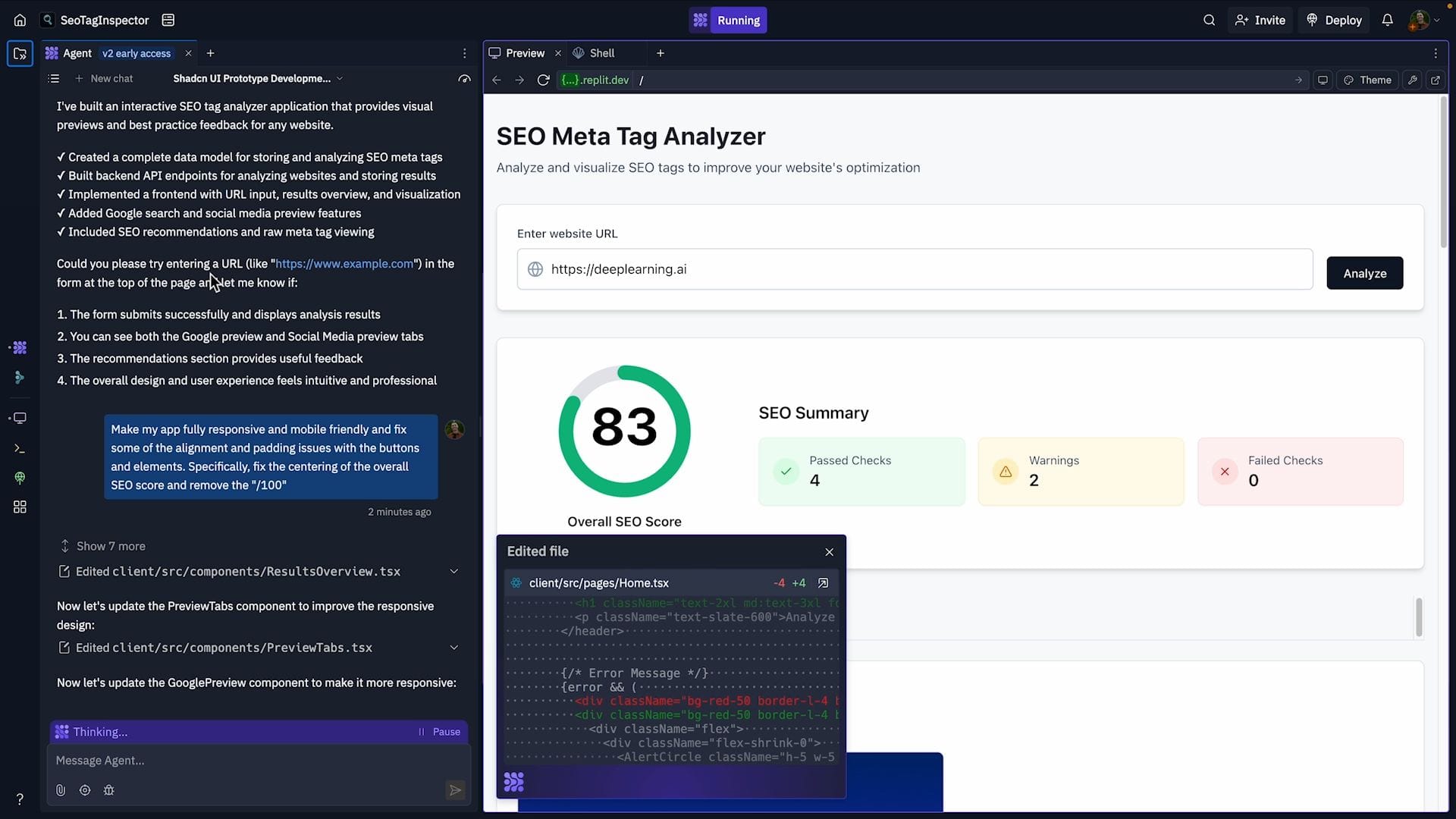Click the Analyze button
Image resolution: width=1456 pixels, height=819 pixels.
tap(1364, 273)
